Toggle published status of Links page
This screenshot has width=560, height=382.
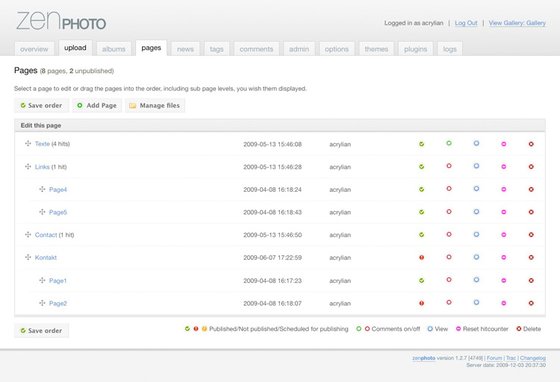pos(421,167)
